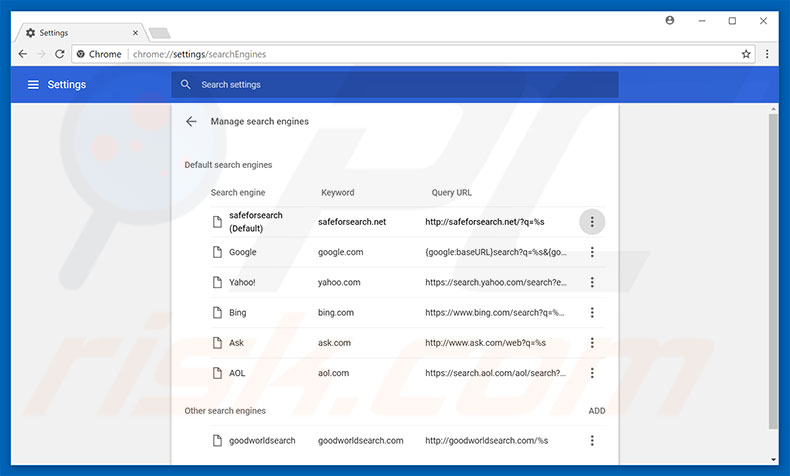790x476 pixels.
Task: Click the Other search engines heading
Action: (225, 411)
